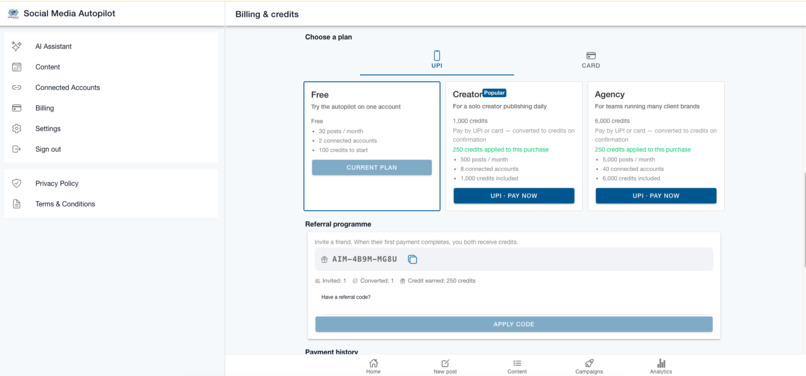Screen dimensions: 806x376
Task: Click the Campaigns rocket icon
Action: coord(589,363)
